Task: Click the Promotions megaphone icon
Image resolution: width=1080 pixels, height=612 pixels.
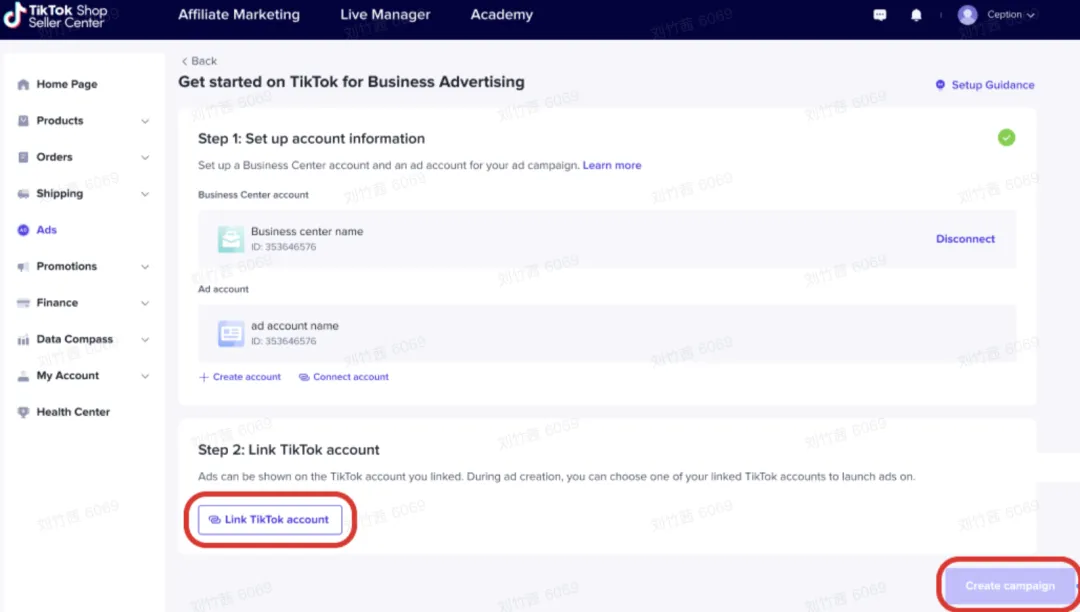Action: click(23, 266)
